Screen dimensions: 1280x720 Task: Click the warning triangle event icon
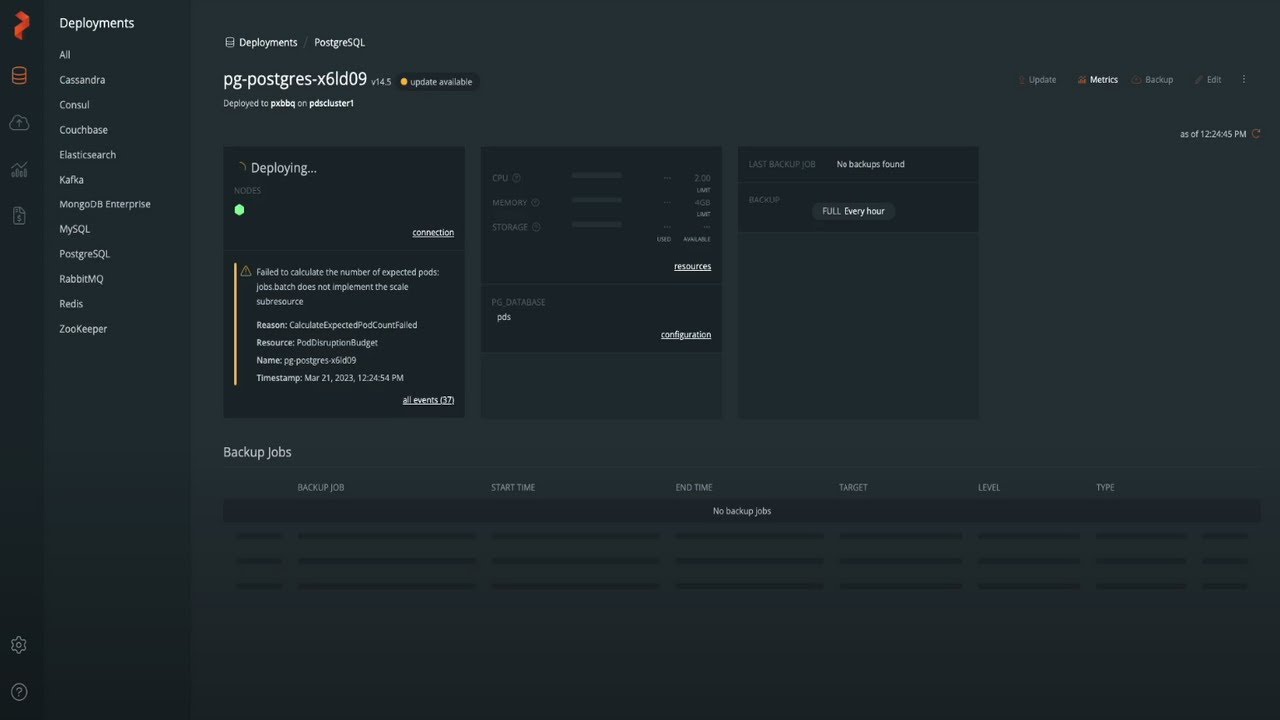point(246,271)
